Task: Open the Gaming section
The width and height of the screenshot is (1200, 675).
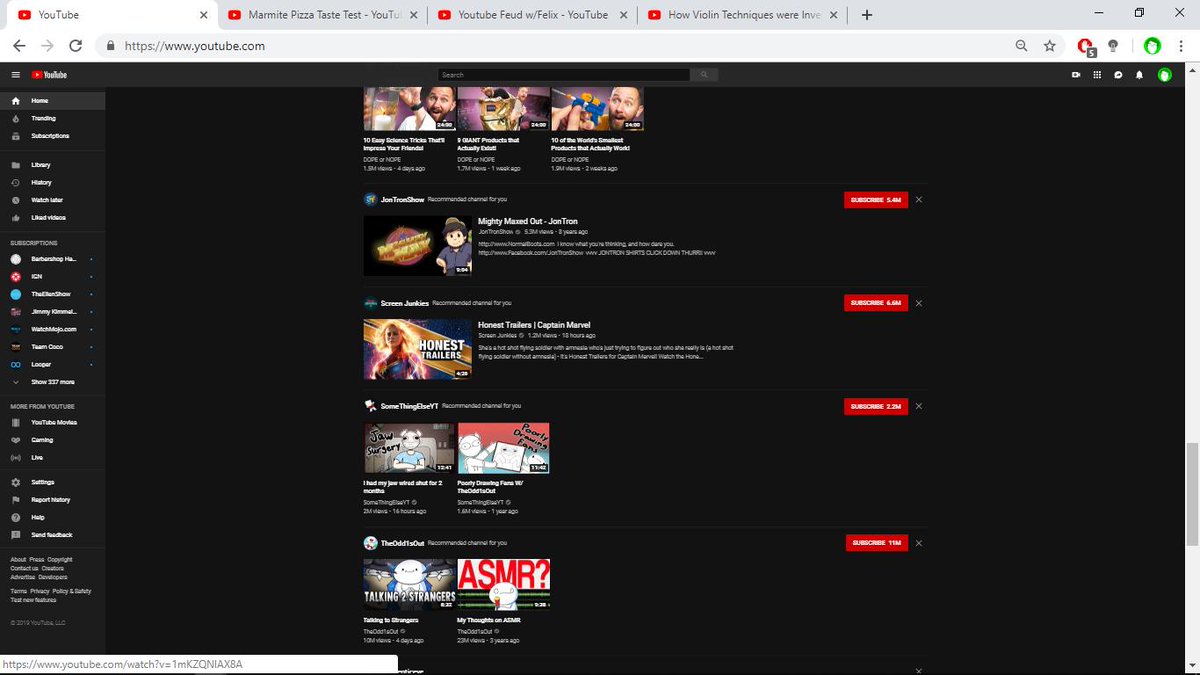Action: tap(52, 440)
